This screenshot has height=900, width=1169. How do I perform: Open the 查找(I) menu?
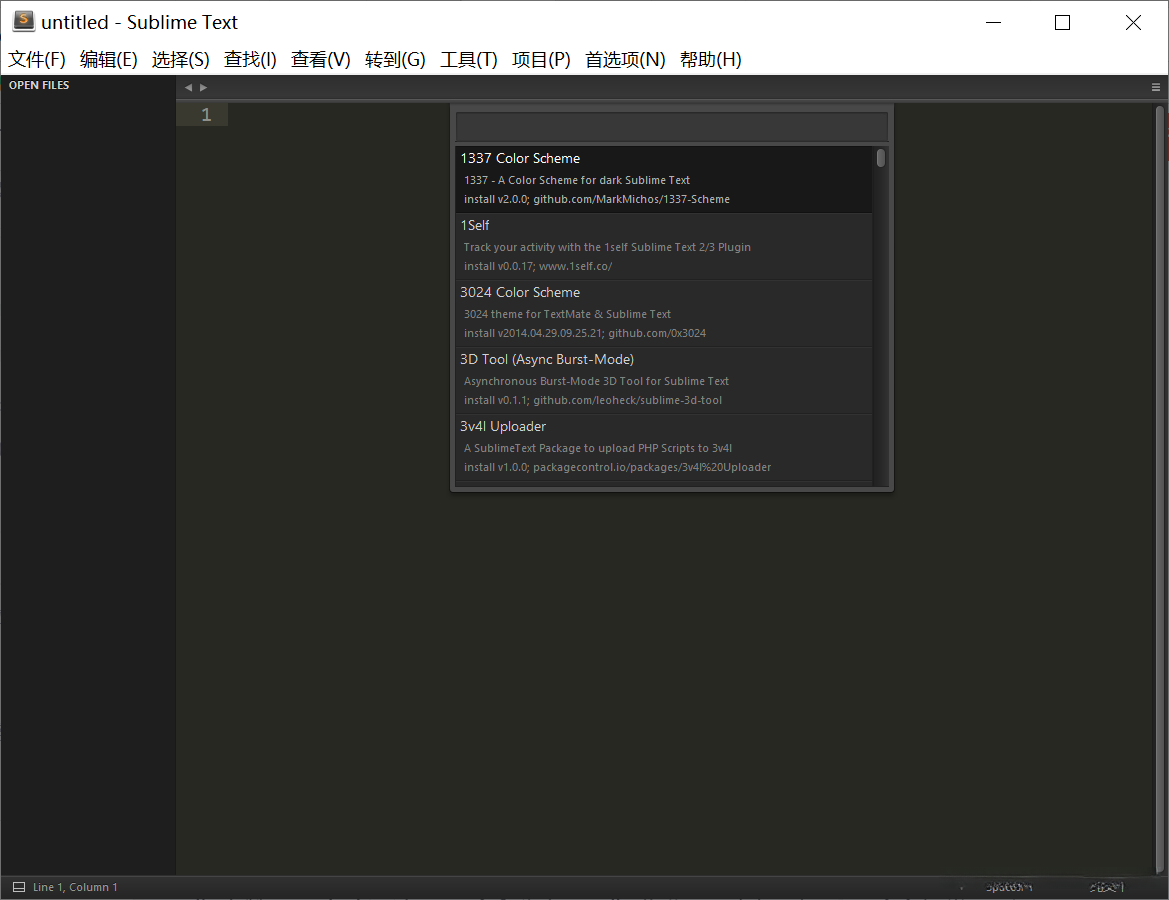pyautogui.click(x=250, y=60)
